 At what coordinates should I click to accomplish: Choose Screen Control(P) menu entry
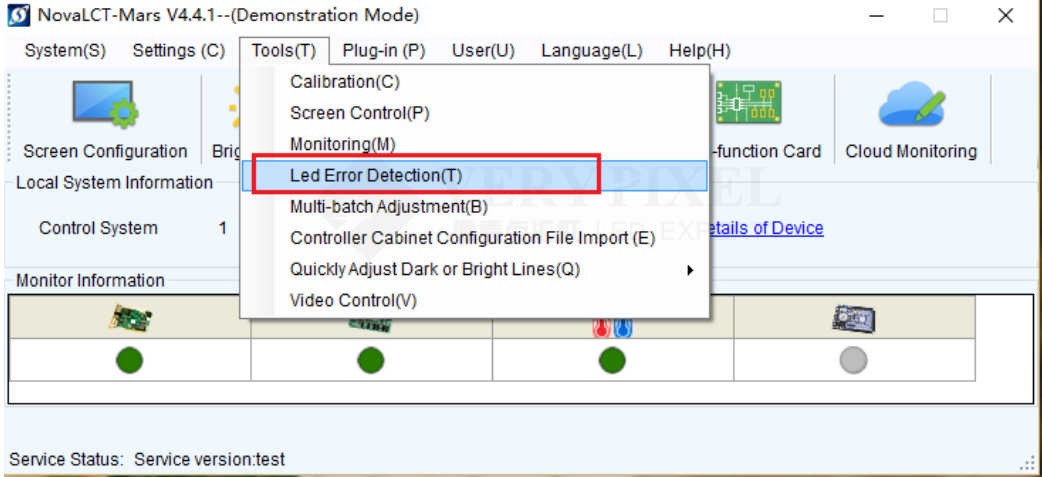pos(474,113)
